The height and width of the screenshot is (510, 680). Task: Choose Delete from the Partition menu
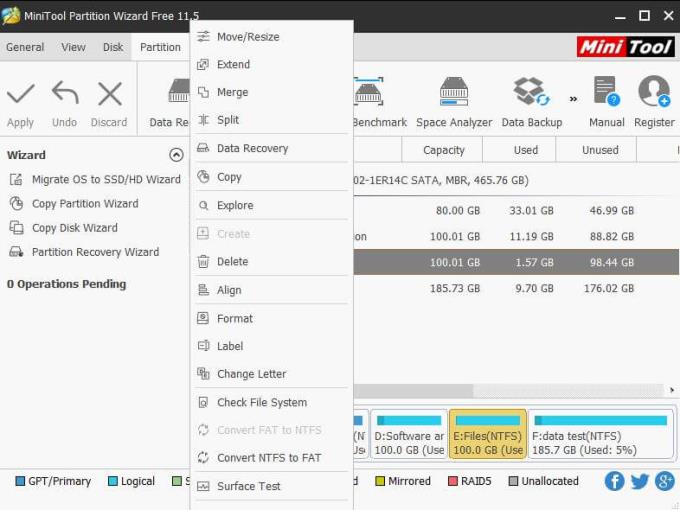271,262
